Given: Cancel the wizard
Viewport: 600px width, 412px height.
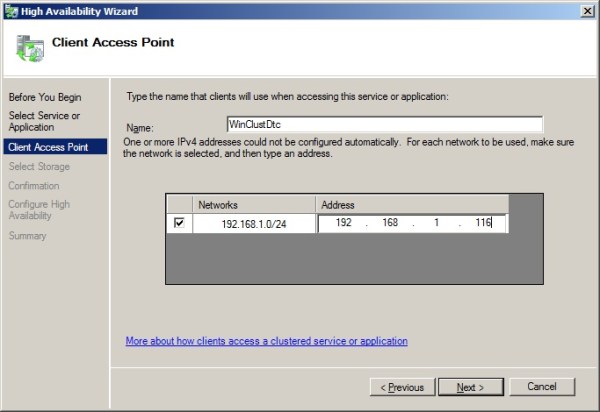Looking at the screenshot, I should (x=541, y=386).
